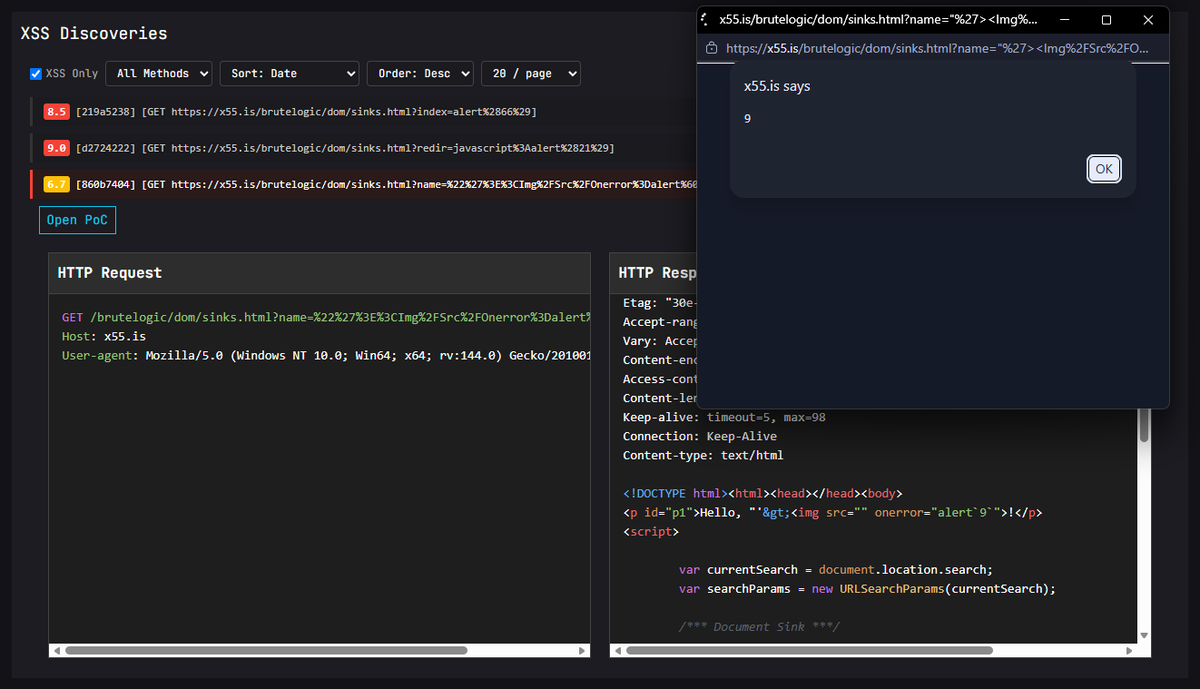1200x689 pixels.
Task: Click the opening script tag line in response
Action: (x=650, y=531)
